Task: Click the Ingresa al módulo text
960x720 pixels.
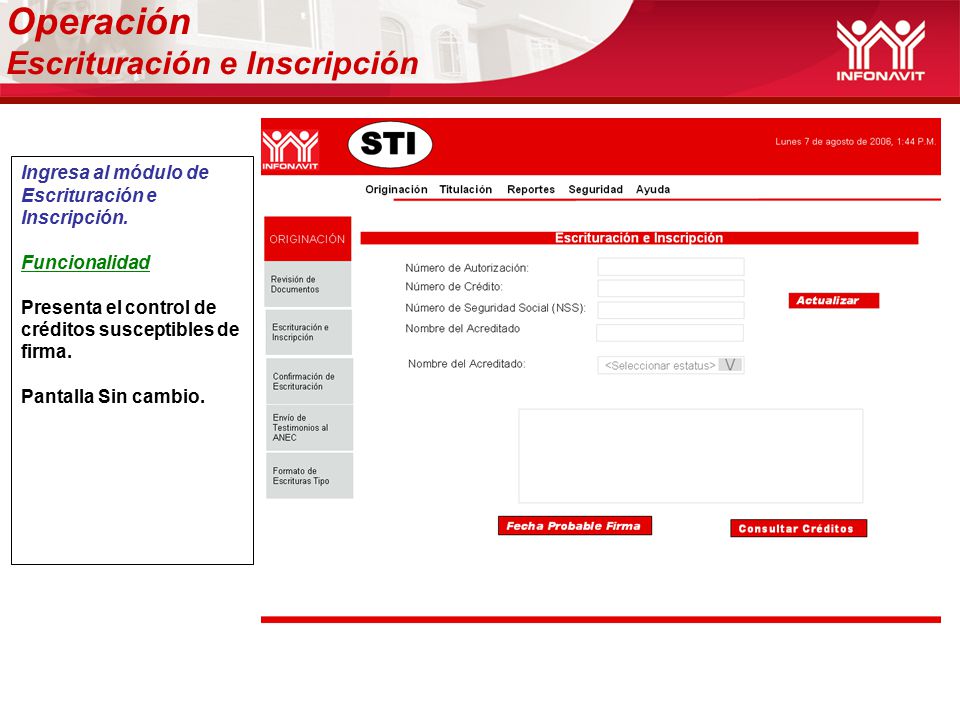Action: (115, 194)
